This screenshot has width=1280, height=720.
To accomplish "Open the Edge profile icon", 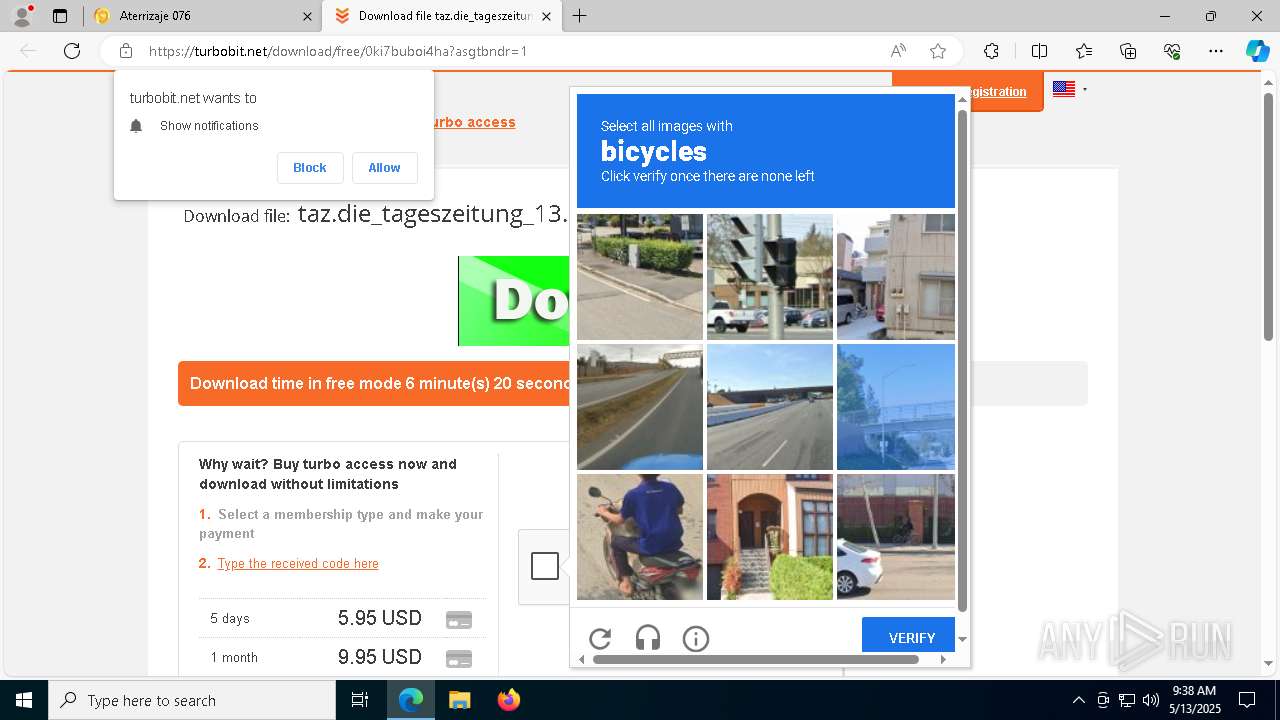I will click(x=22, y=16).
